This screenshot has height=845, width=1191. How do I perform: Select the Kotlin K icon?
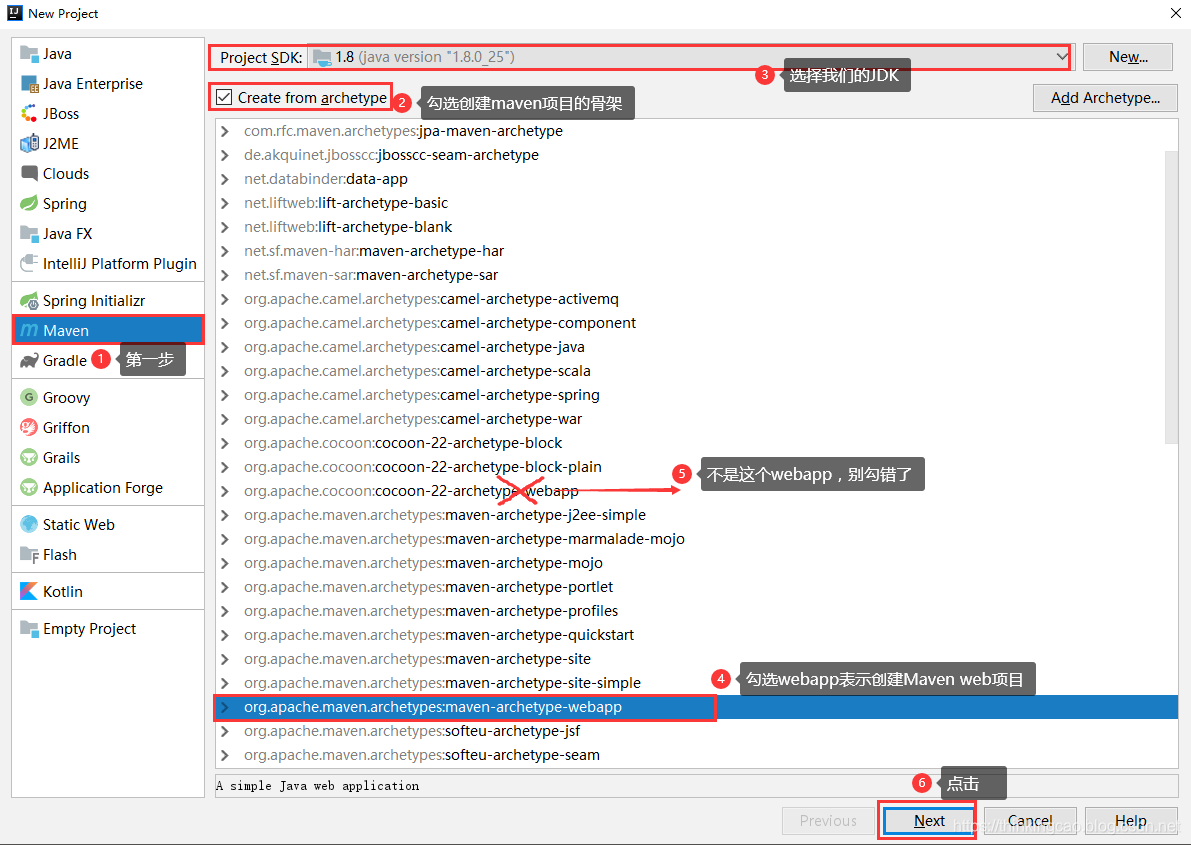[29, 591]
